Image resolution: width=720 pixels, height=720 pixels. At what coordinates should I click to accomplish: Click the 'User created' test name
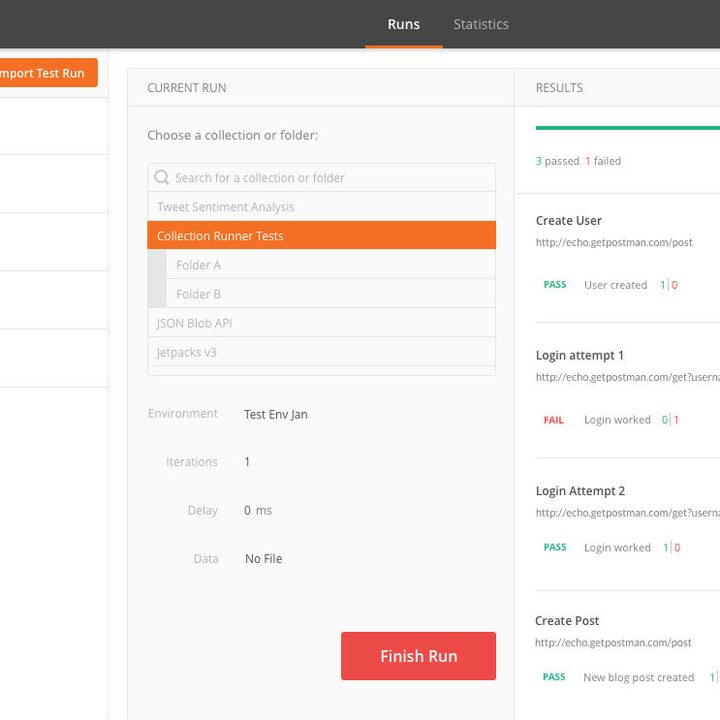[x=615, y=285]
